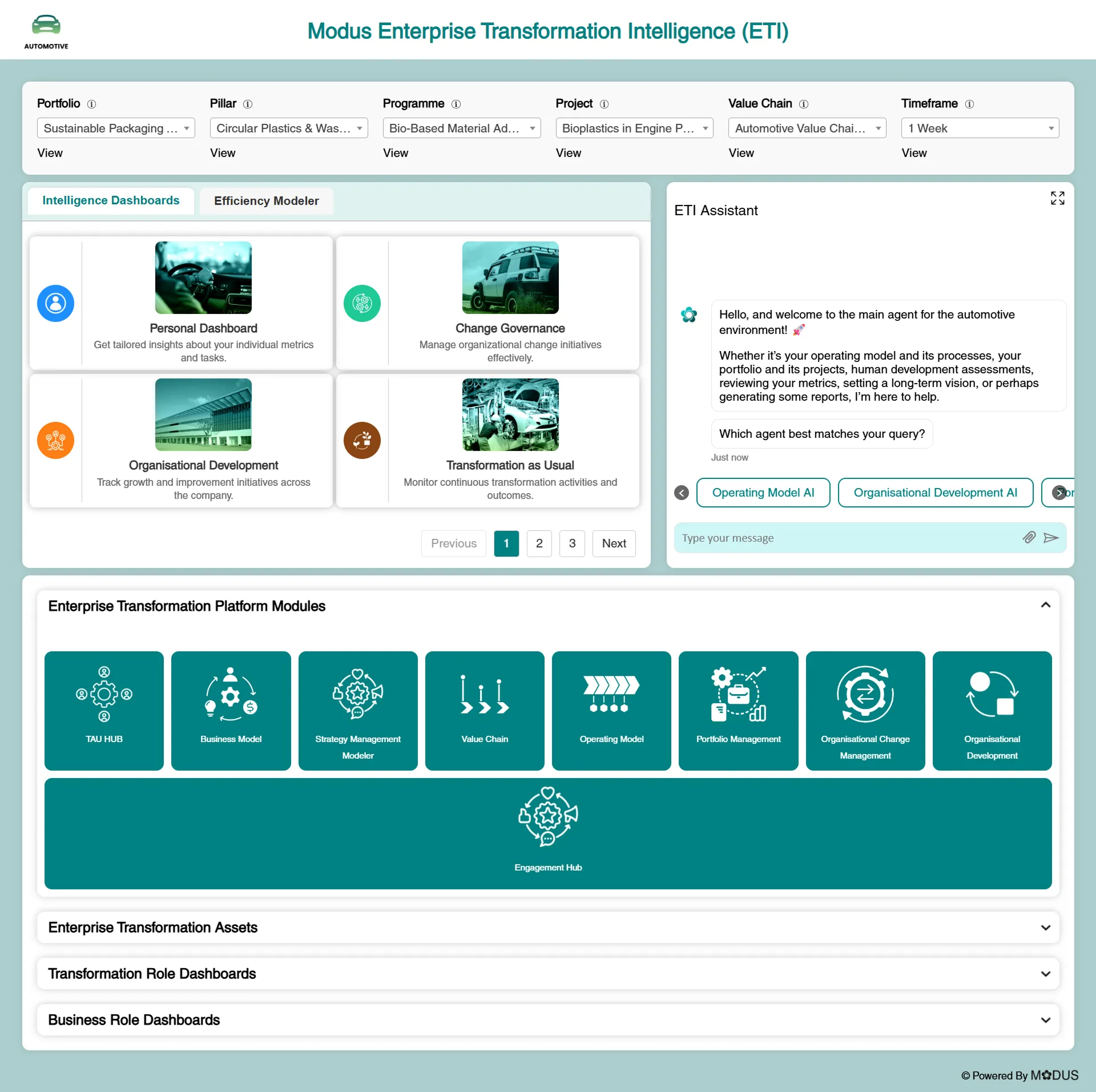Image resolution: width=1096 pixels, height=1092 pixels.
Task: Open the Business Model module
Action: [x=231, y=711]
